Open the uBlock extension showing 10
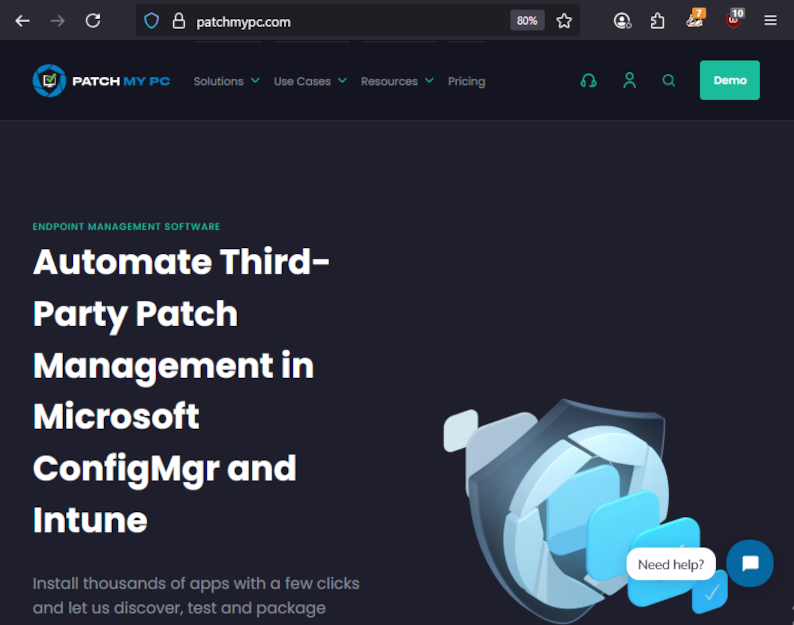Viewport: 794px width, 625px height. tap(734, 19)
